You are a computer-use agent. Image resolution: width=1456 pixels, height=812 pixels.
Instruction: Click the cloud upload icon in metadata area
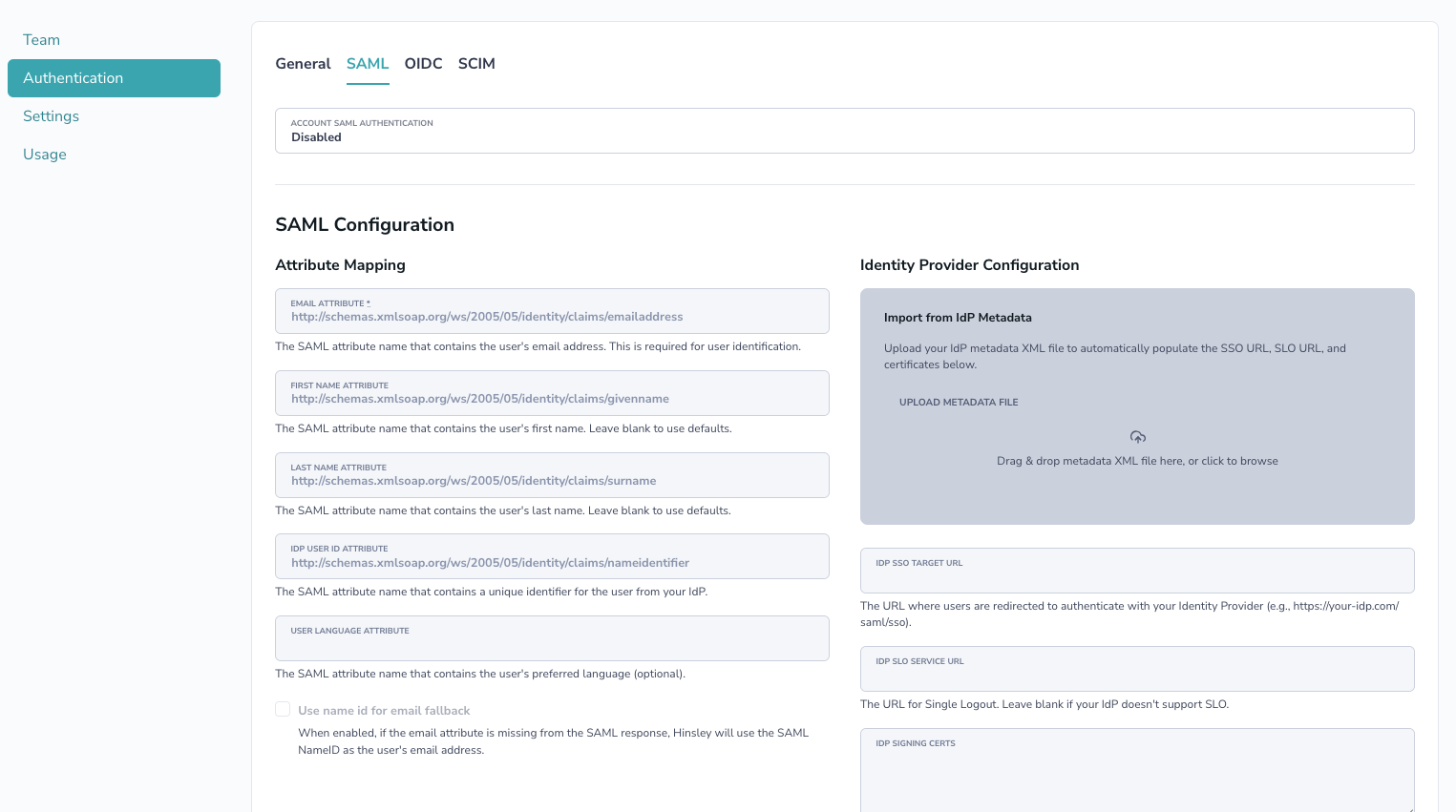pos(1137,437)
